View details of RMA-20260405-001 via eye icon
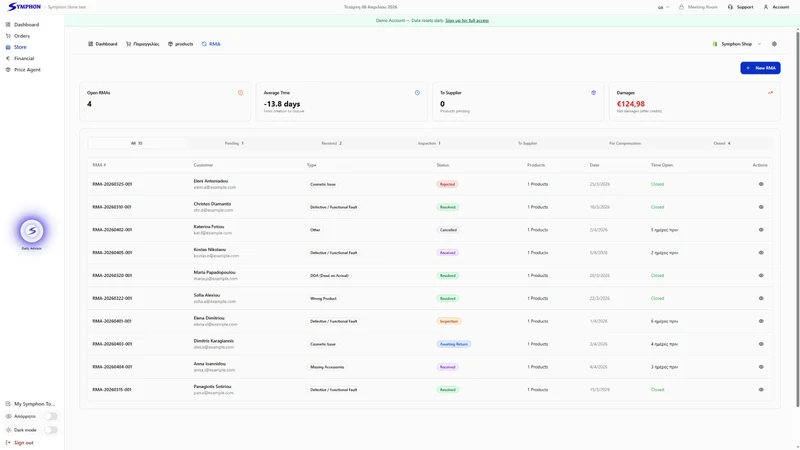 coord(761,253)
